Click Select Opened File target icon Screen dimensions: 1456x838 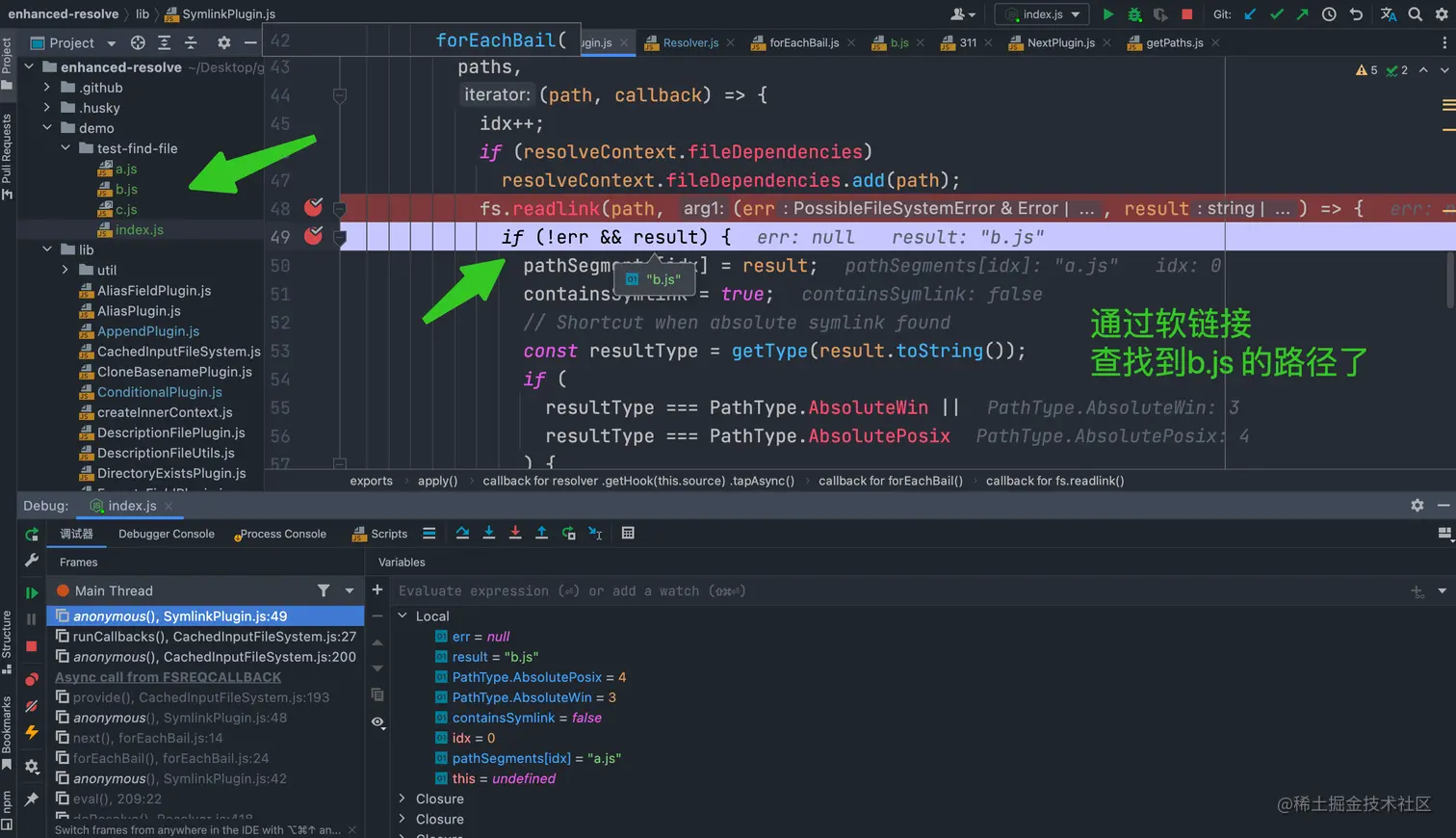(x=138, y=43)
